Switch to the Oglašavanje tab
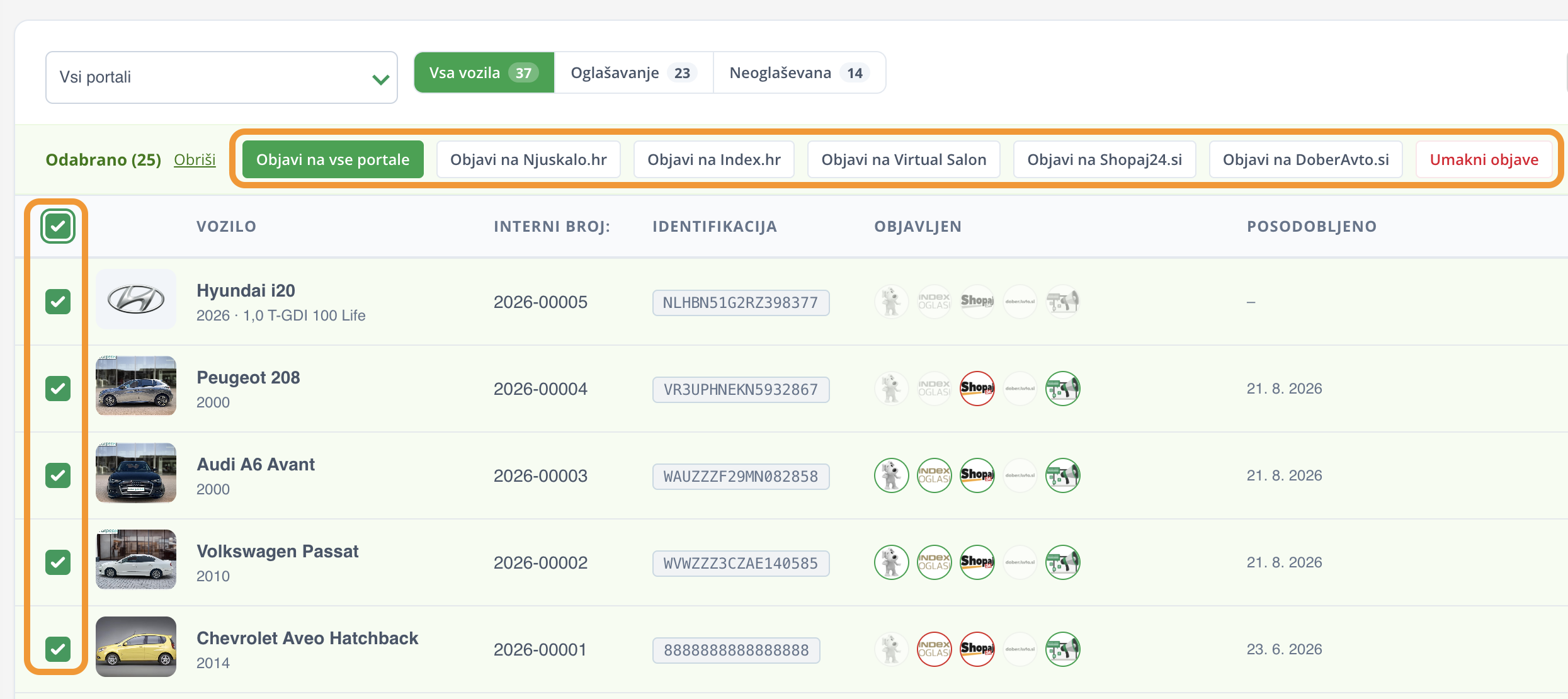Viewport: 1568px width, 699px height. 633,73
